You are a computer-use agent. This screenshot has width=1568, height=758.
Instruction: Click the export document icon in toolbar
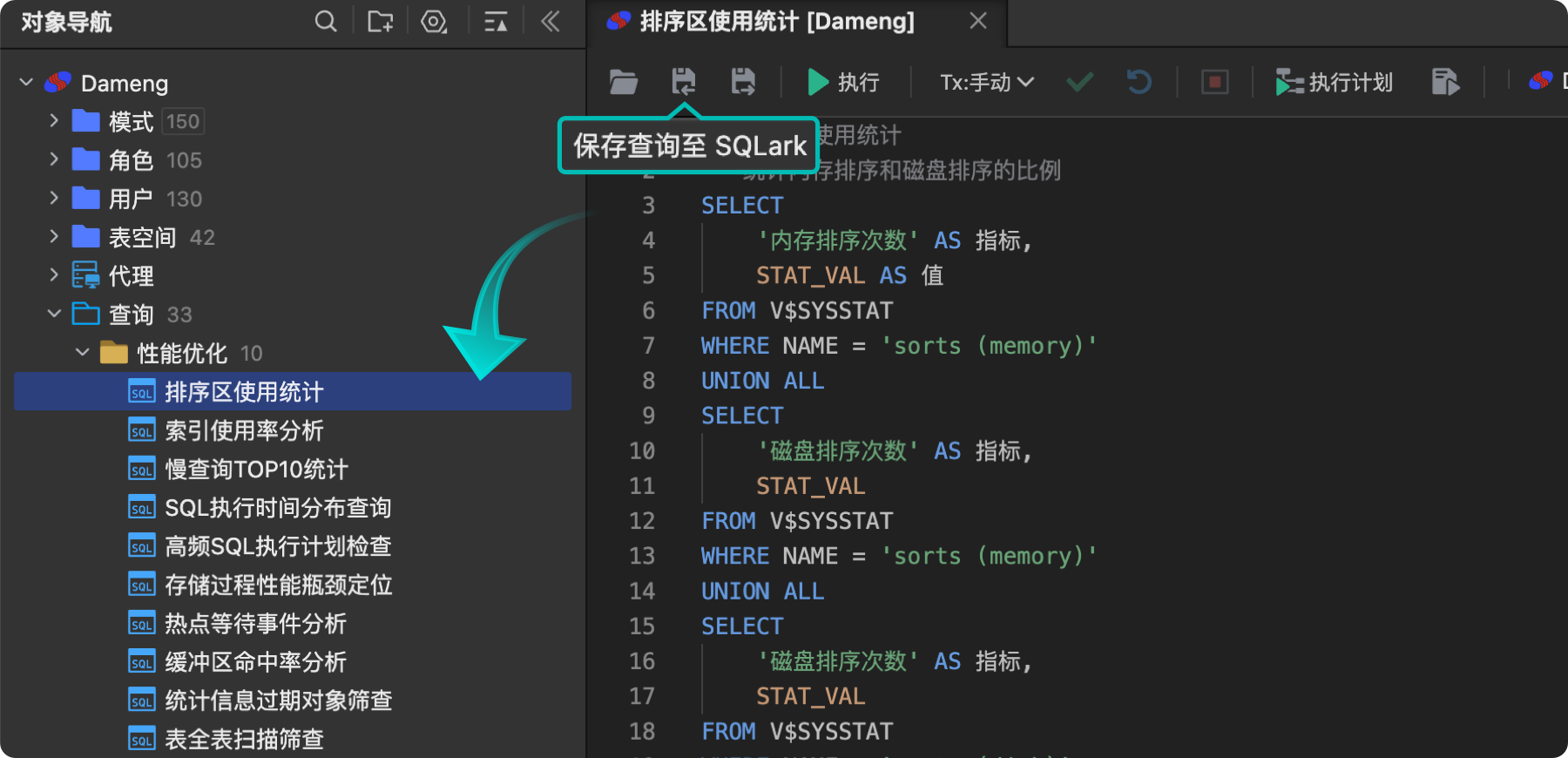1445,83
